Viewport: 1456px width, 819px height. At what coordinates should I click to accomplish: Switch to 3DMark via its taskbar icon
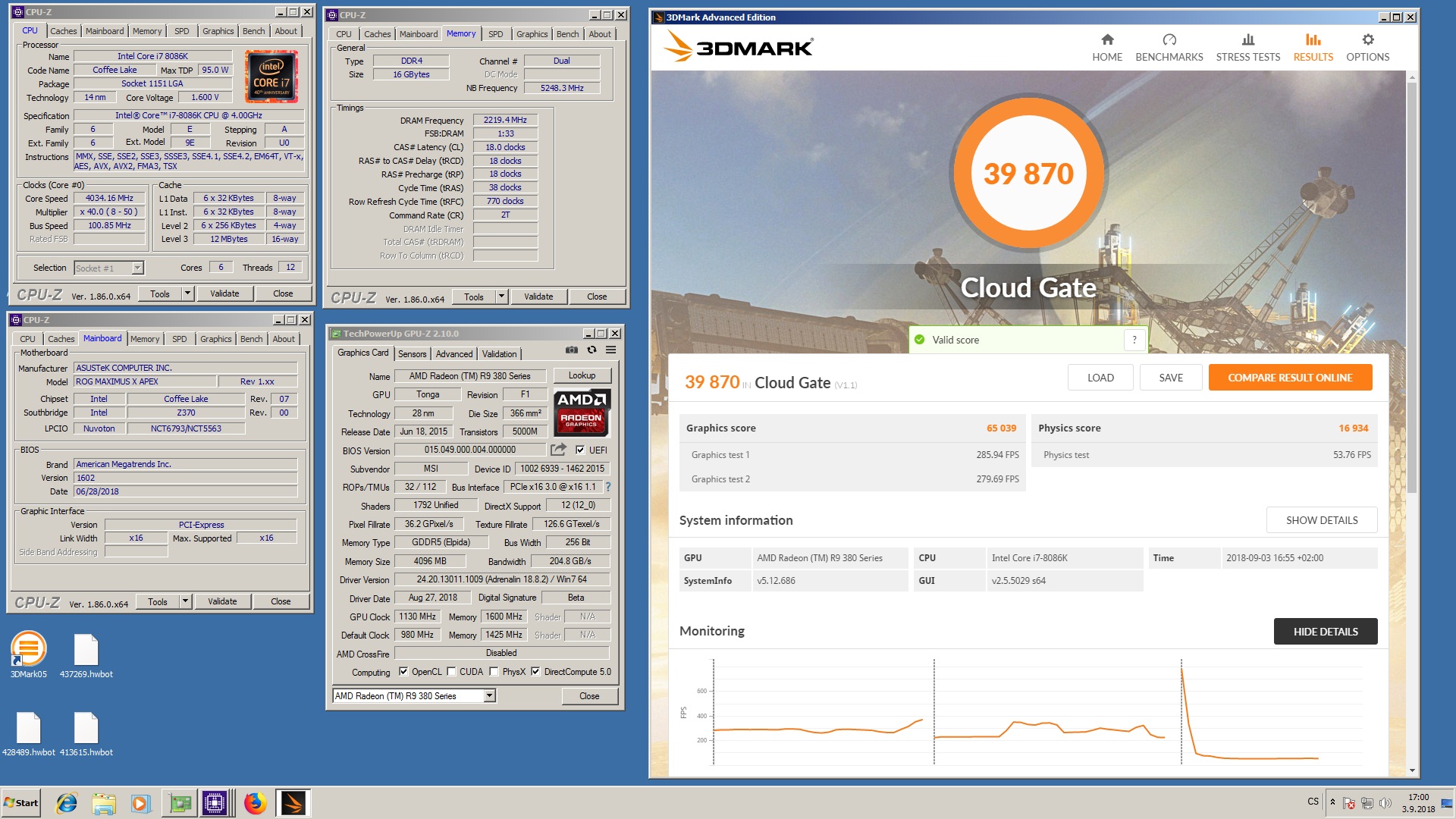[293, 803]
